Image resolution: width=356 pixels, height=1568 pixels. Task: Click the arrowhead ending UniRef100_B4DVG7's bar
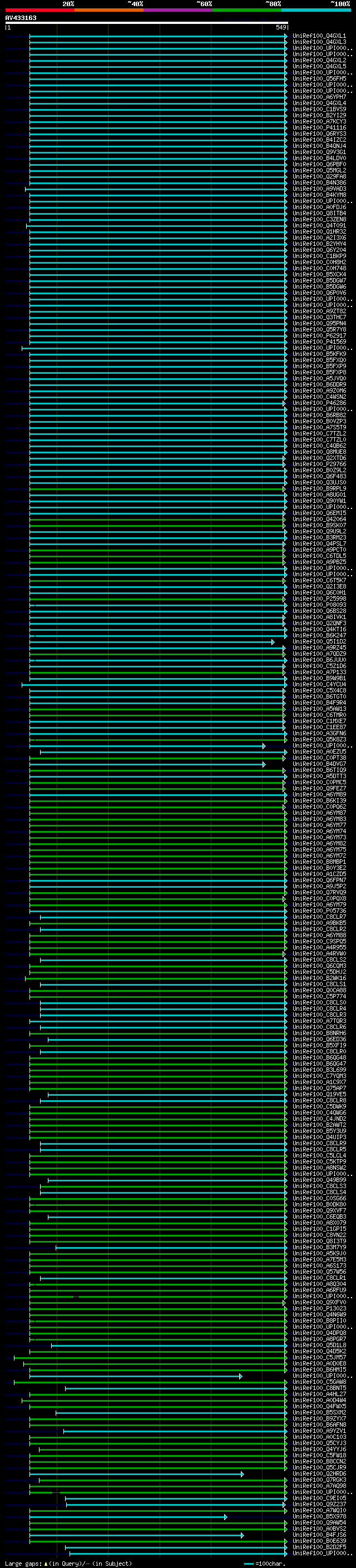(x=264, y=764)
